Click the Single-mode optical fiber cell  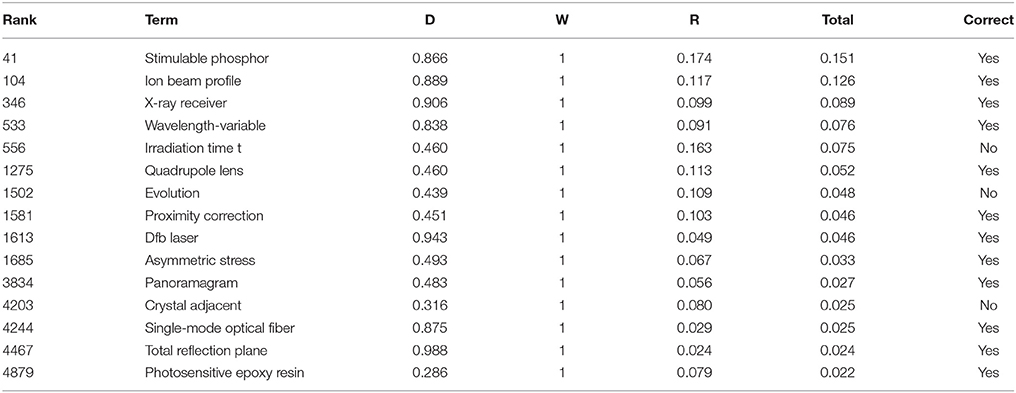(220, 328)
